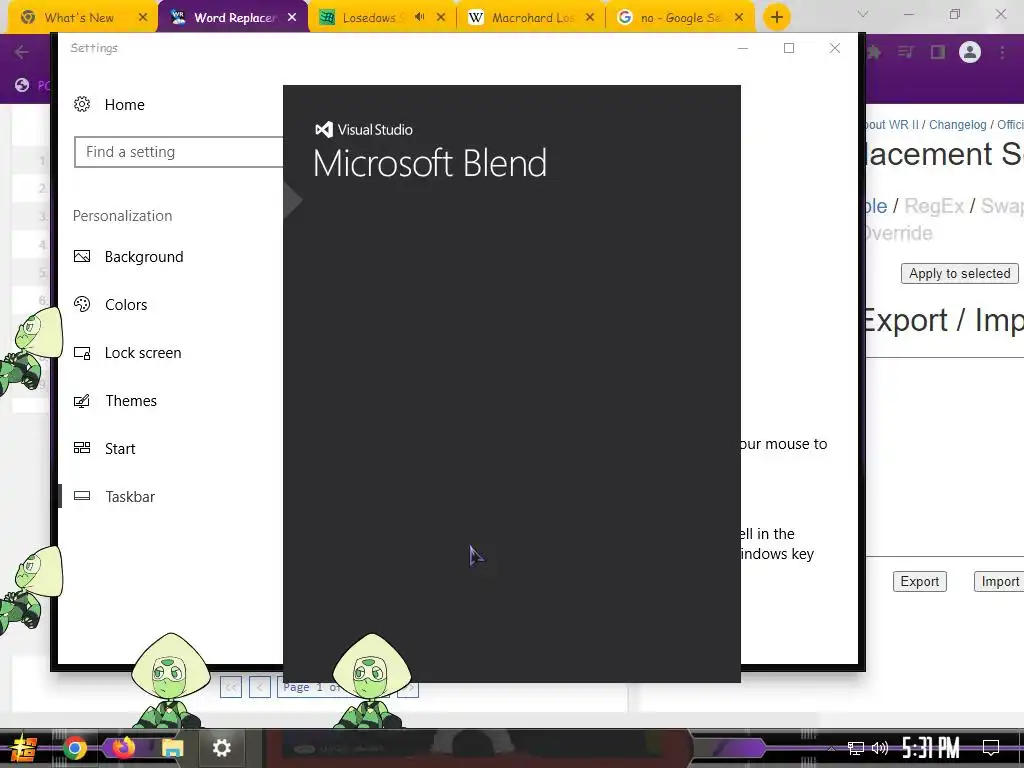Click the volume icon in system tray
This screenshot has width=1024, height=768.
pos(880,748)
